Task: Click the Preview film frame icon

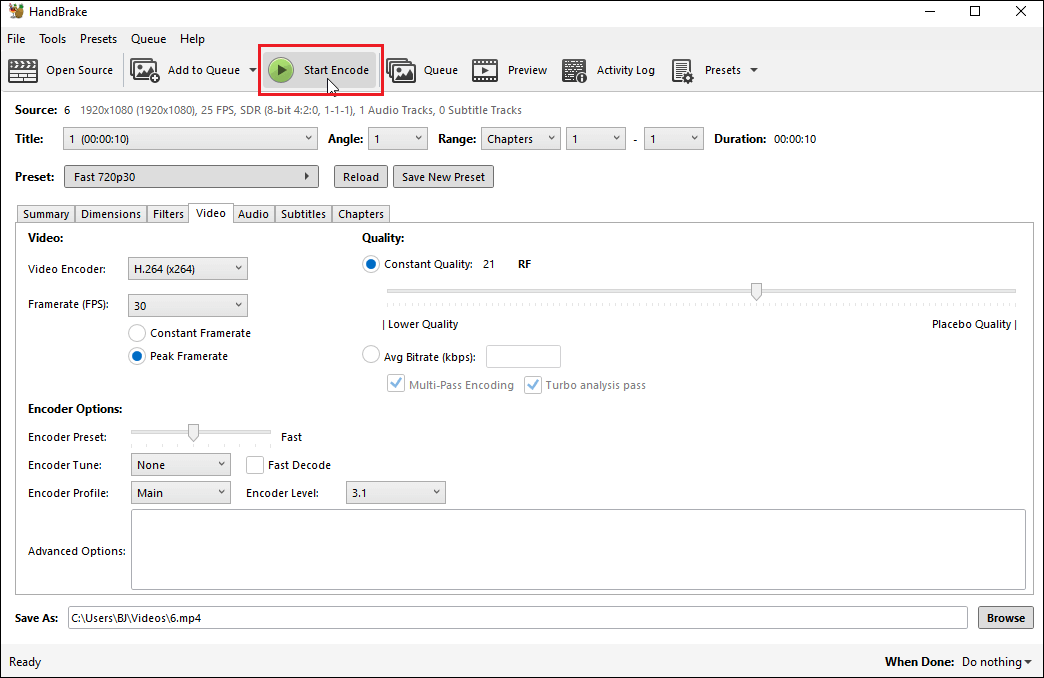Action: (485, 70)
